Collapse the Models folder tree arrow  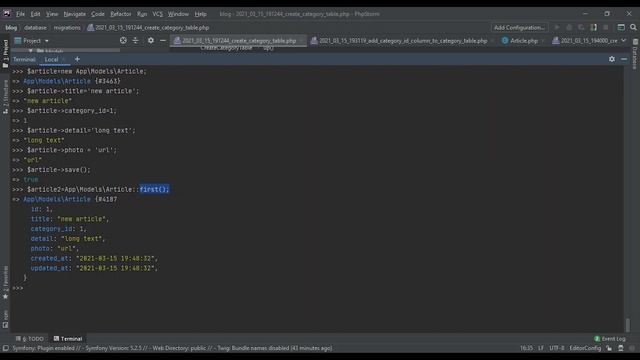pos(30,51)
